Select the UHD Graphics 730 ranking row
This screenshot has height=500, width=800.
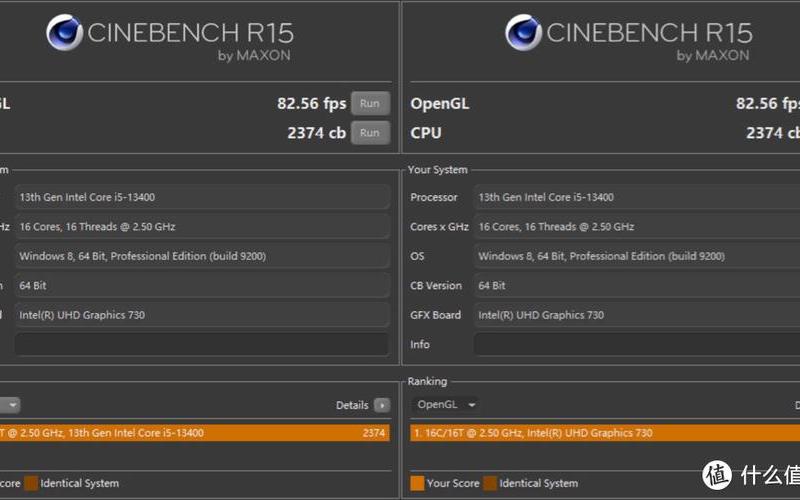coord(605,433)
